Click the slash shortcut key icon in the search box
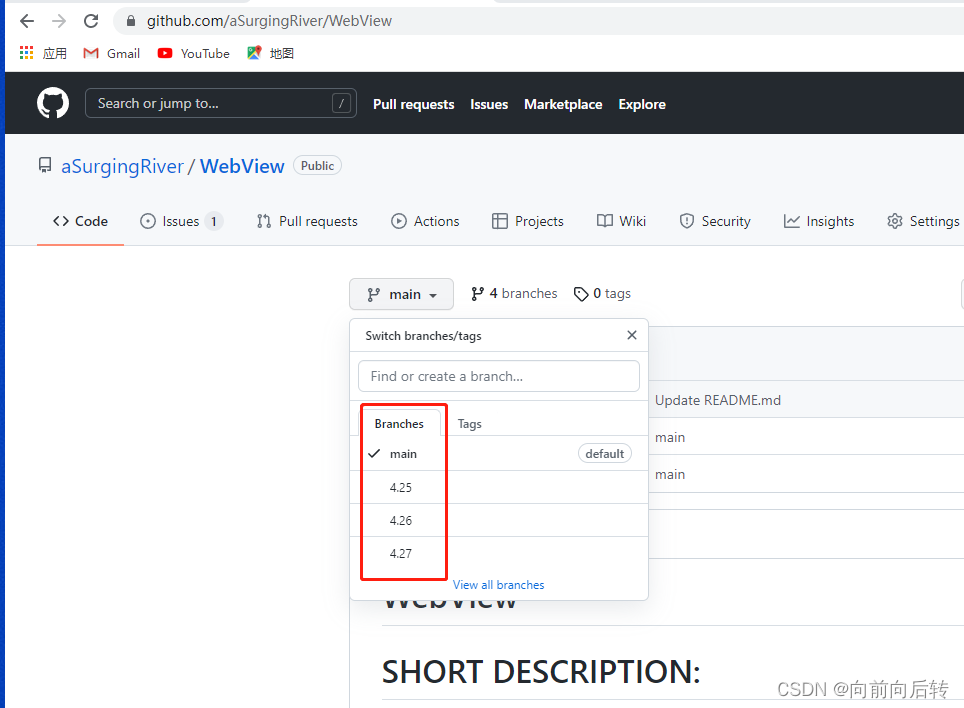The image size is (964, 708). tap(341, 103)
